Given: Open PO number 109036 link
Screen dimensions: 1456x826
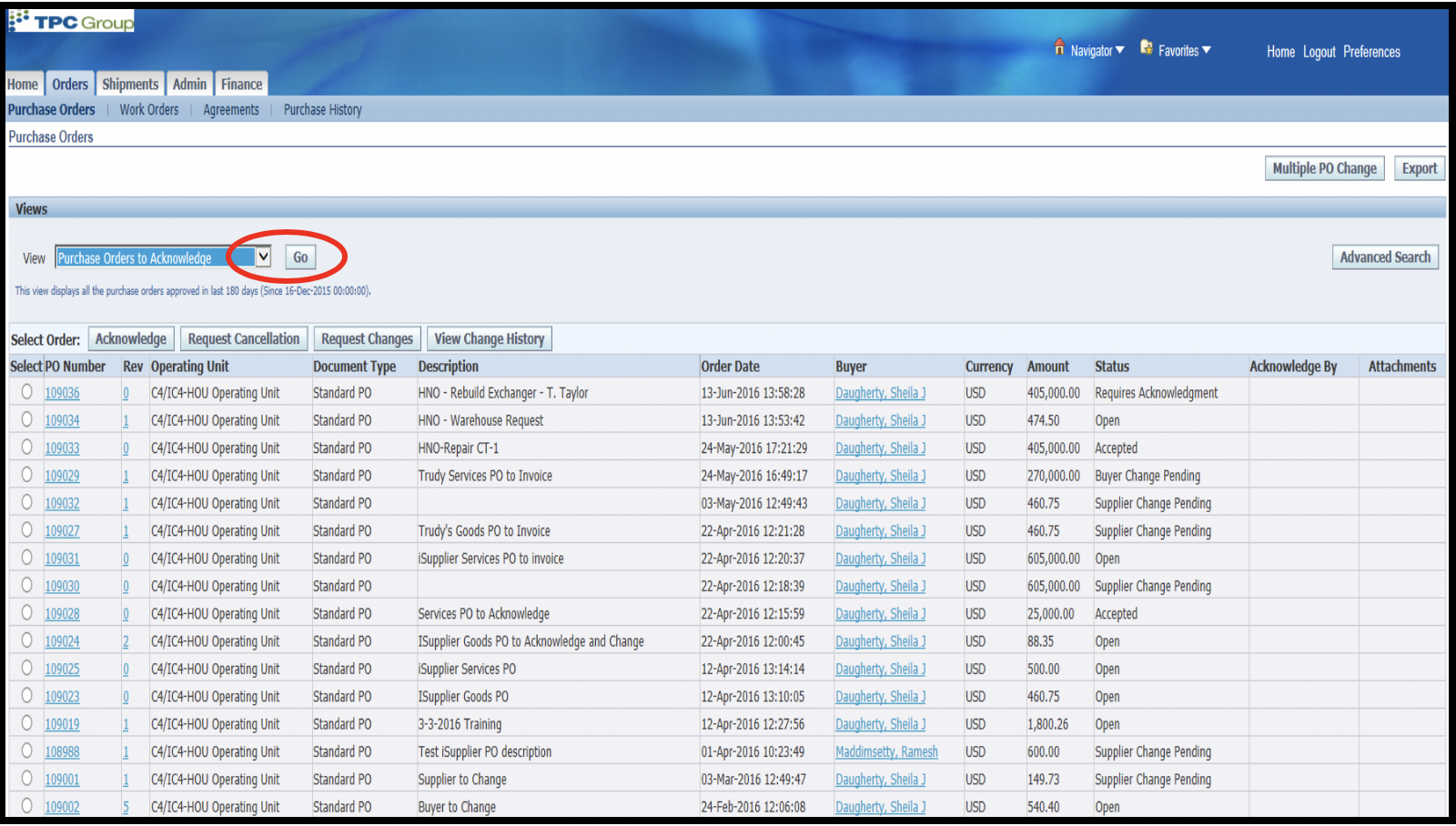Looking at the screenshot, I should (62, 393).
